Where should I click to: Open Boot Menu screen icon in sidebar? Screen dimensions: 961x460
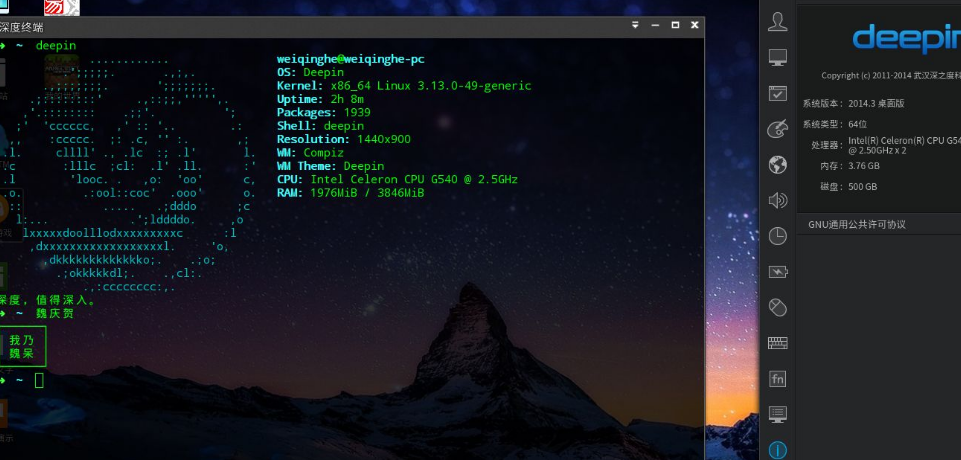point(778,415)
